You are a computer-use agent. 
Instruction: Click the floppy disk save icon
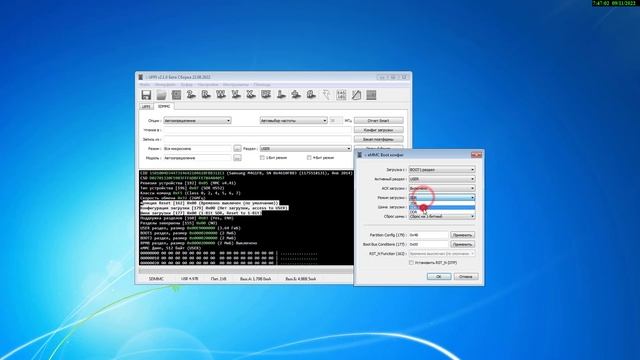[x=146, y=95]
